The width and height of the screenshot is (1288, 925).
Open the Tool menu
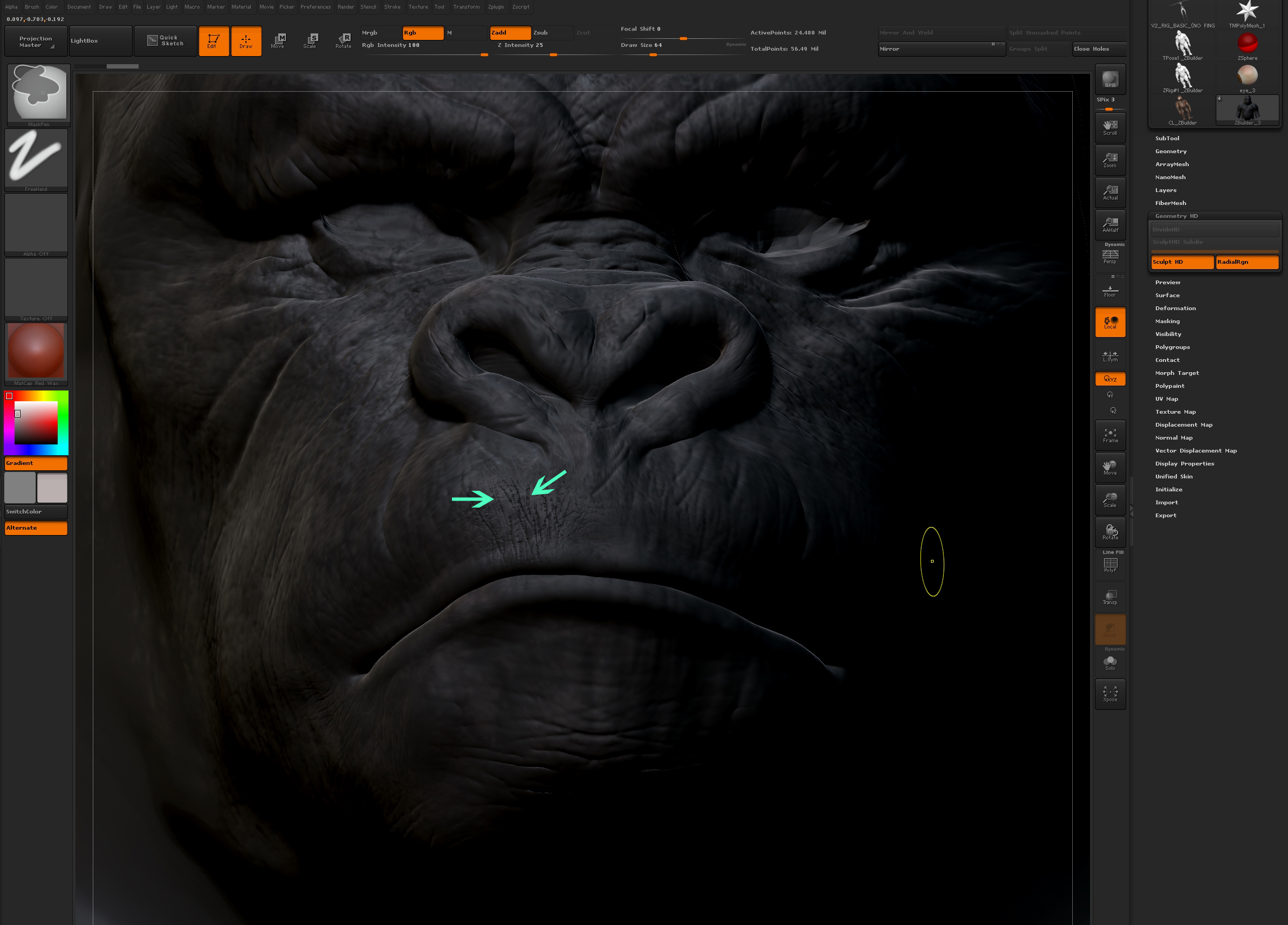tap(439, 7)
